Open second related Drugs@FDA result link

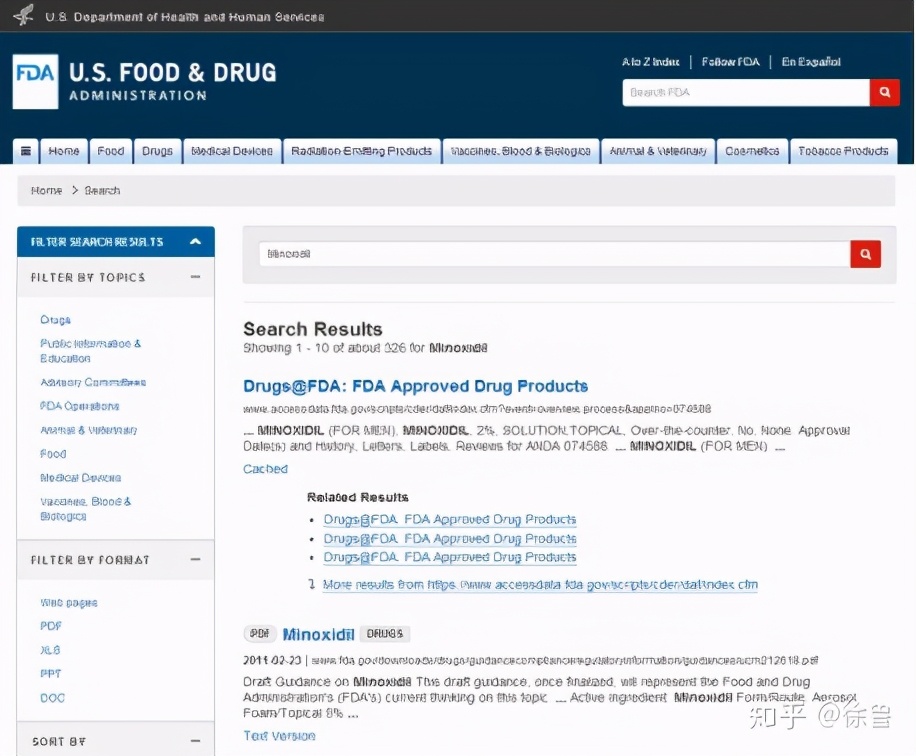pyautogui.click(x=450, y=538)
